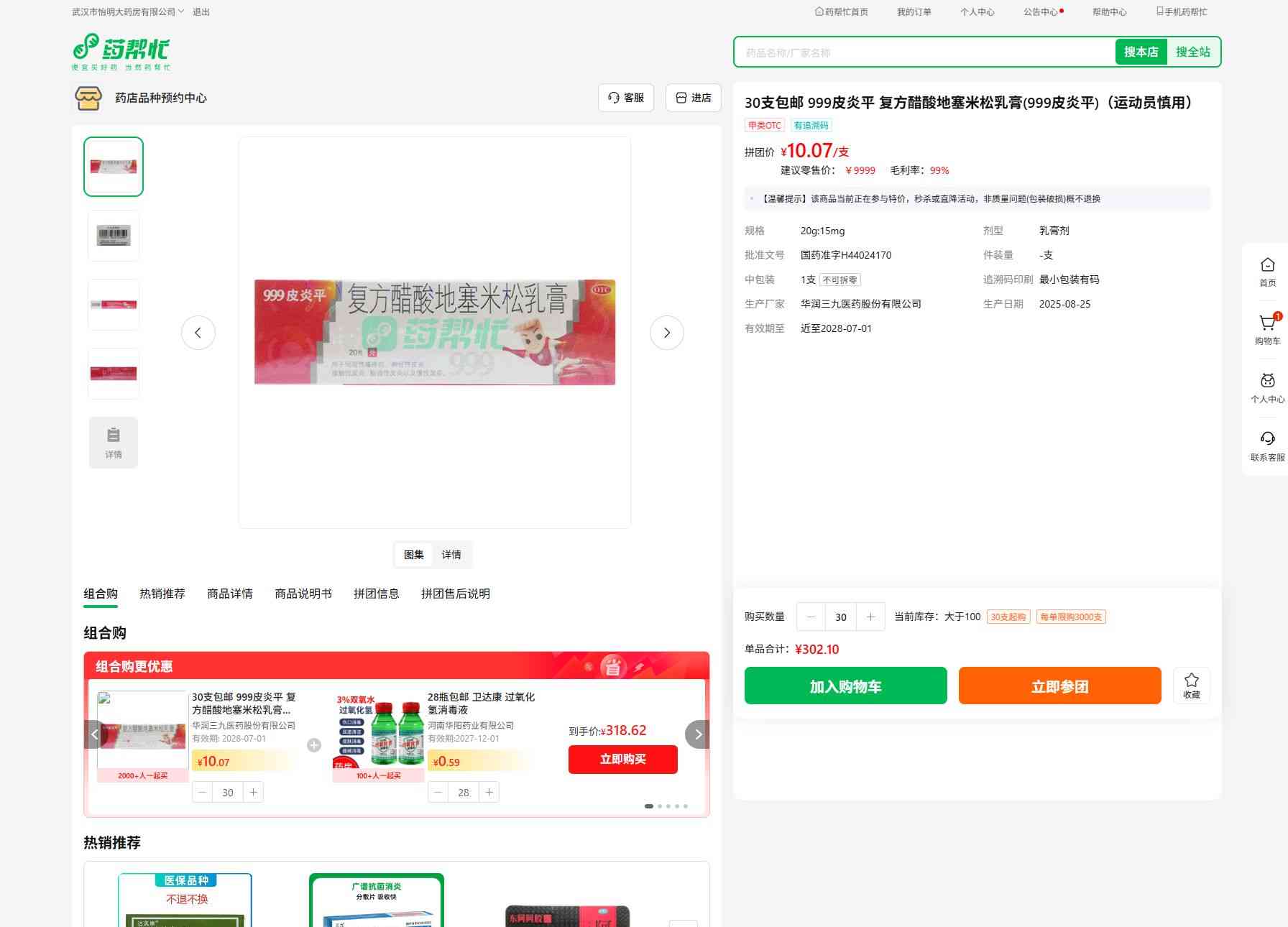Open the home icon in right sidebar

[1267, 265]
